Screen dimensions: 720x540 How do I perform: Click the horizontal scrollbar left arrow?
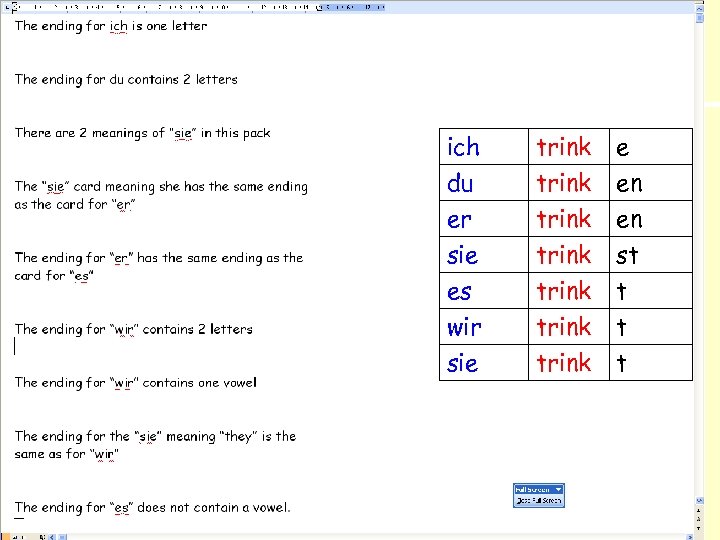point(52,537)
